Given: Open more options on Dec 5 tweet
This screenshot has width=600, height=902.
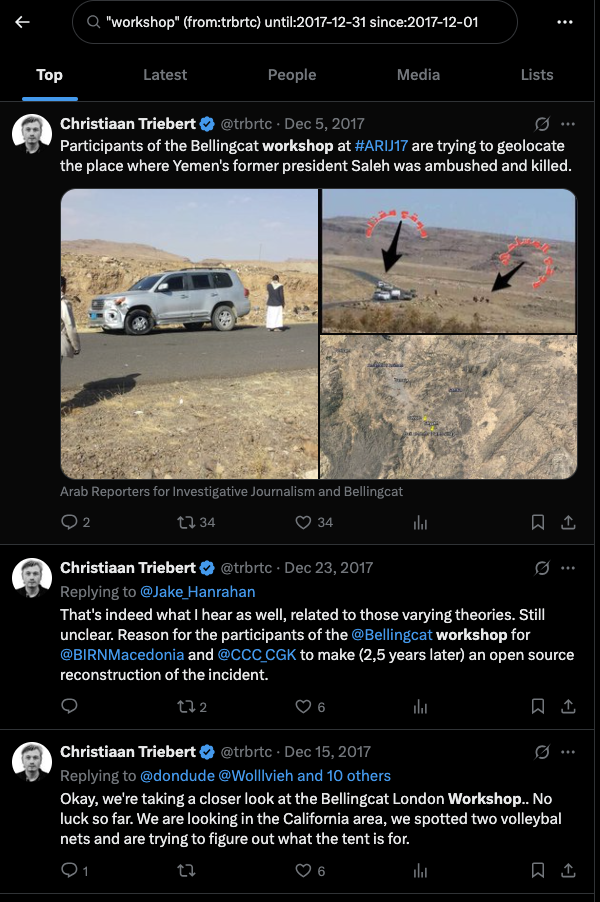Looking at the screenshot, I should point(568,124).
